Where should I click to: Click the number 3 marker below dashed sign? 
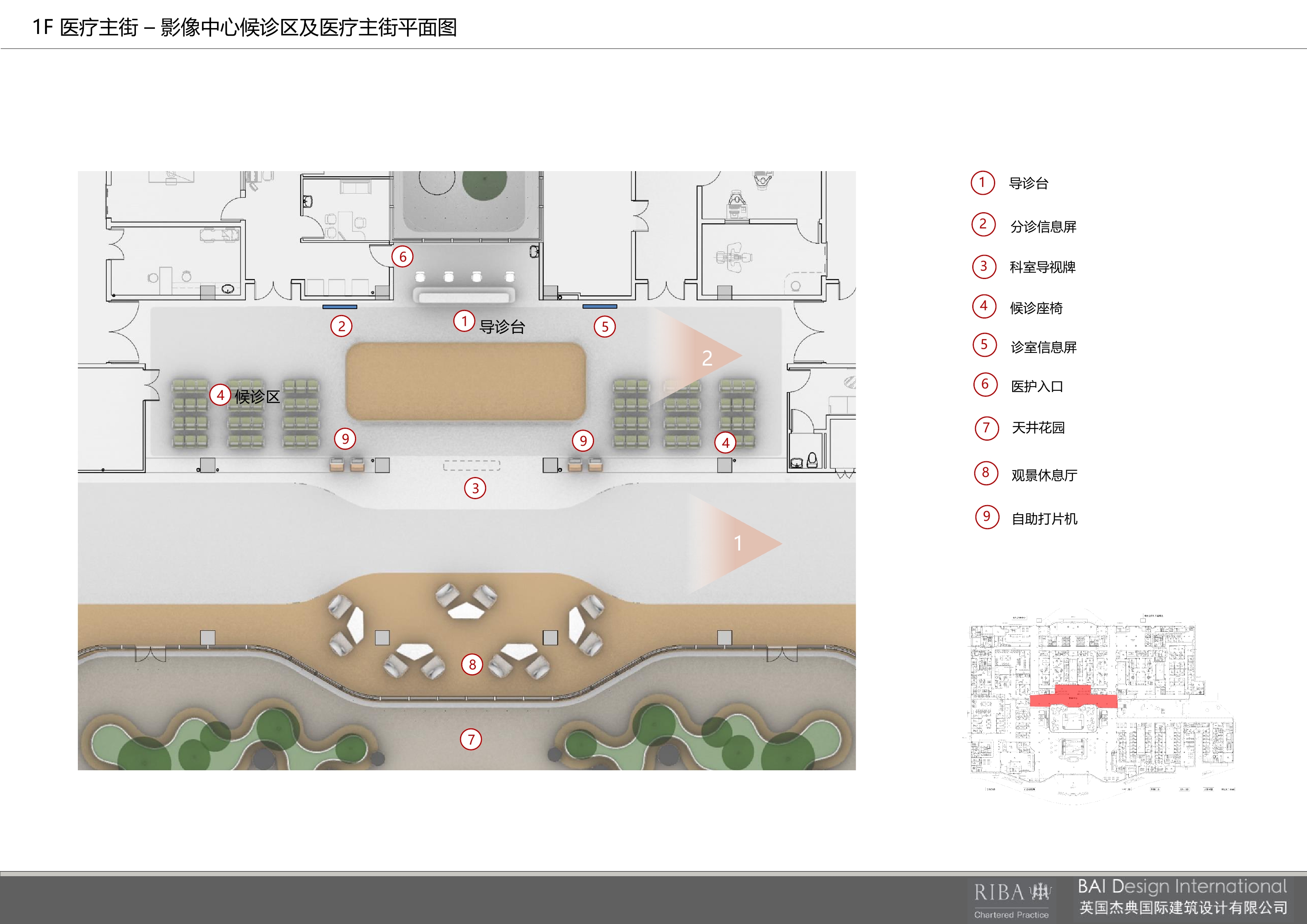[x=475, y=488]
